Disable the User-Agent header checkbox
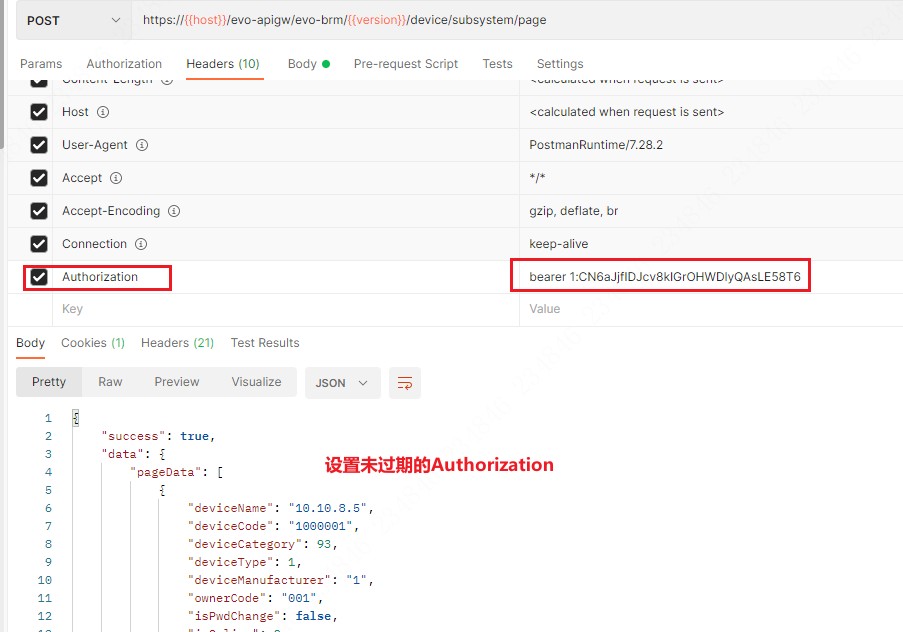The image size is (903, 632). (39, 145)
